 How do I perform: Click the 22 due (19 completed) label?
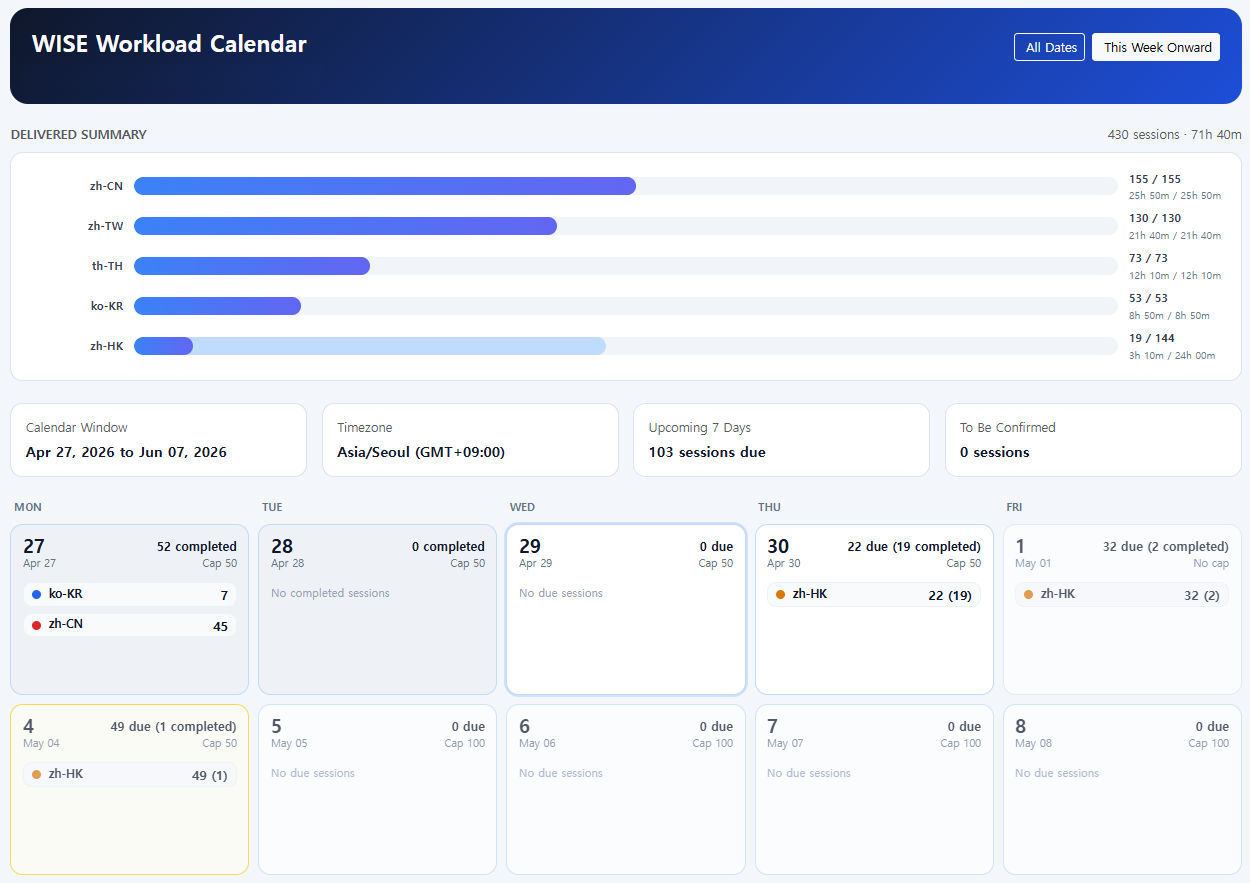pyautogui.click(x=914, y=547)
